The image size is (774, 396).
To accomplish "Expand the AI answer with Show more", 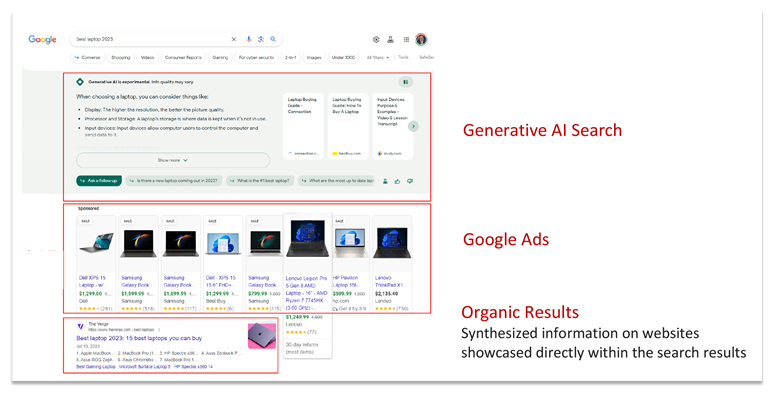I will [x=173, y=160].
